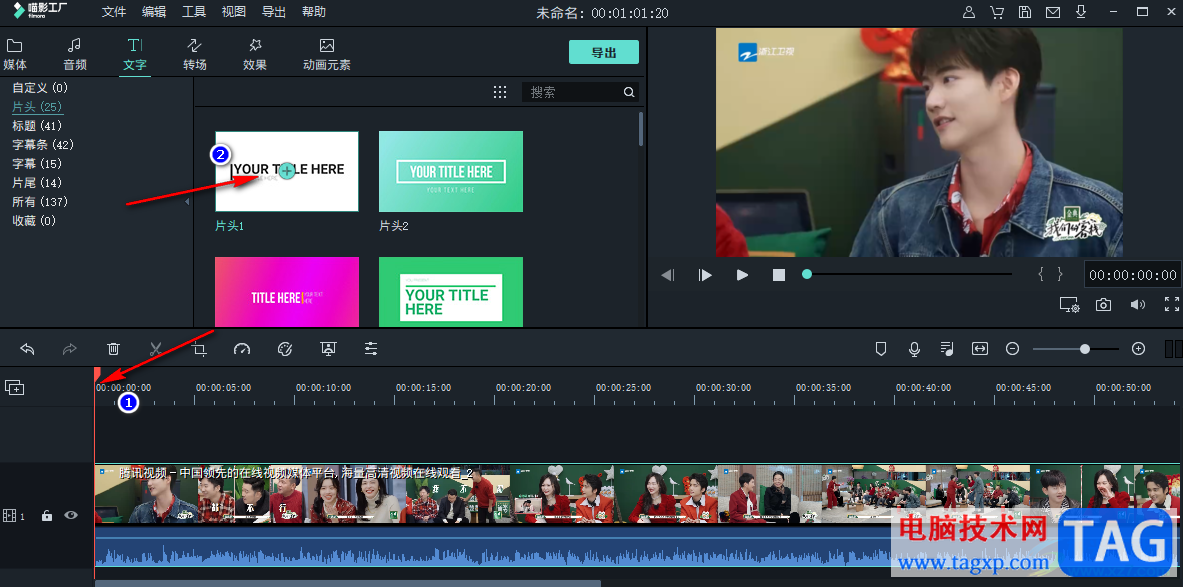Select the 片尾 (14) category

point(38,183)
